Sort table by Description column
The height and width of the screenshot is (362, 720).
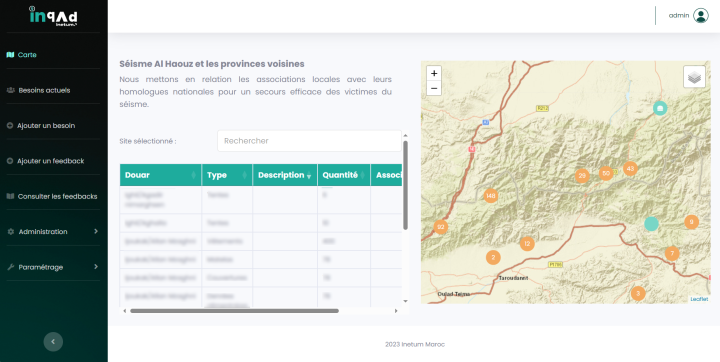(x=285, y=175)
